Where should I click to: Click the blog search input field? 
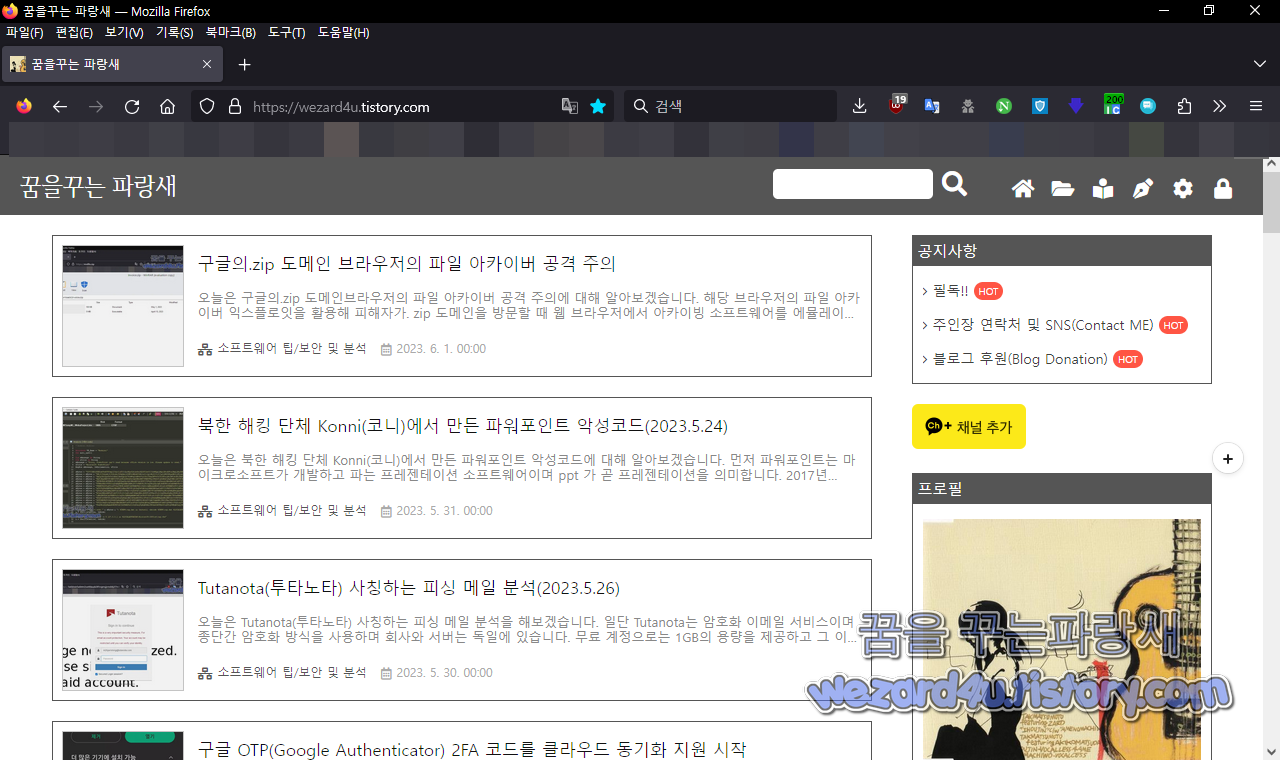click(852, 184)
